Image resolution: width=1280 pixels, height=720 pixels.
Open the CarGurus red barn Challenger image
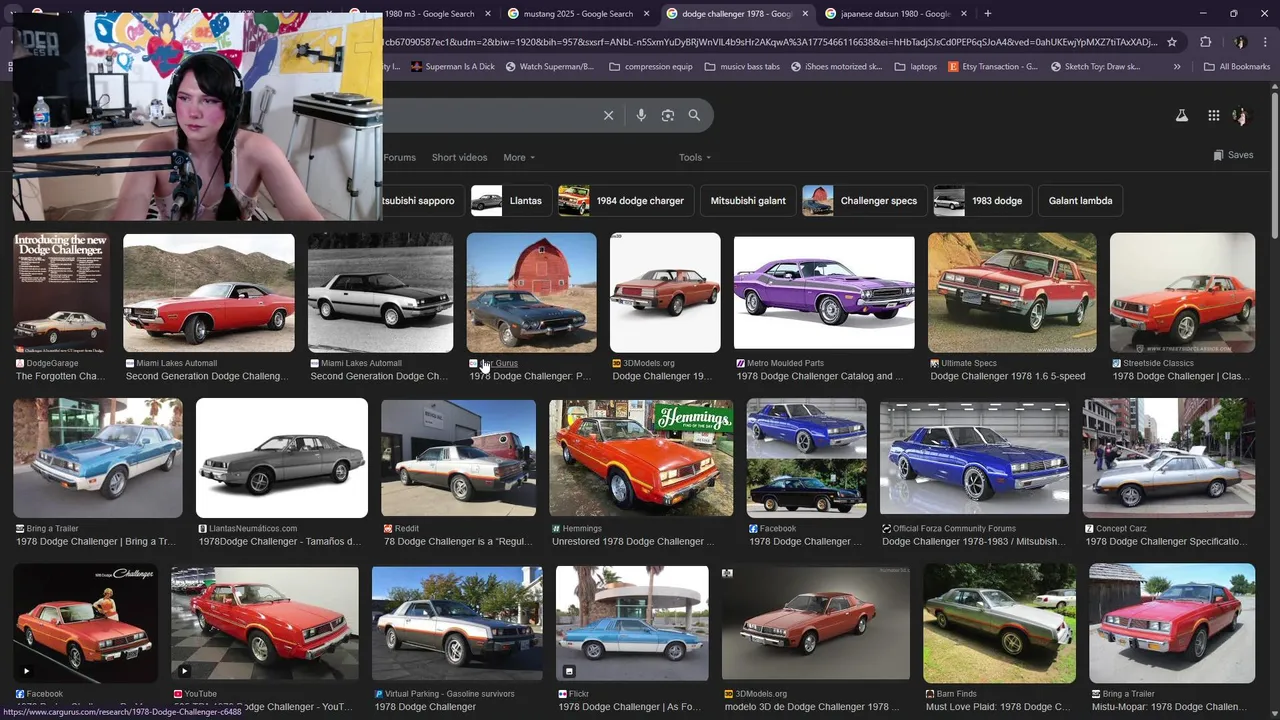(531, 292)
